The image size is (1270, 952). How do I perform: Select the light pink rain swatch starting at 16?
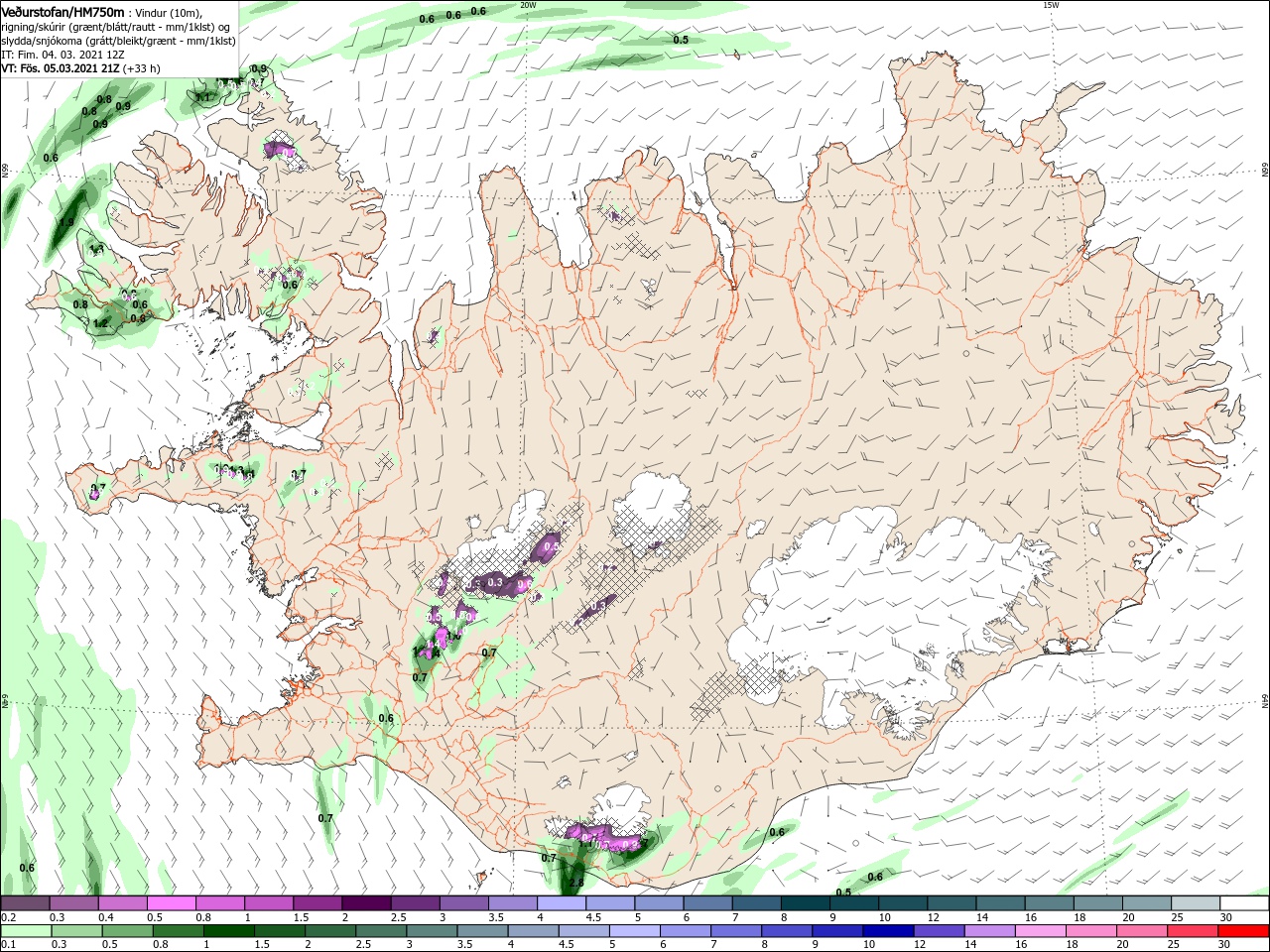(1039, 931)
